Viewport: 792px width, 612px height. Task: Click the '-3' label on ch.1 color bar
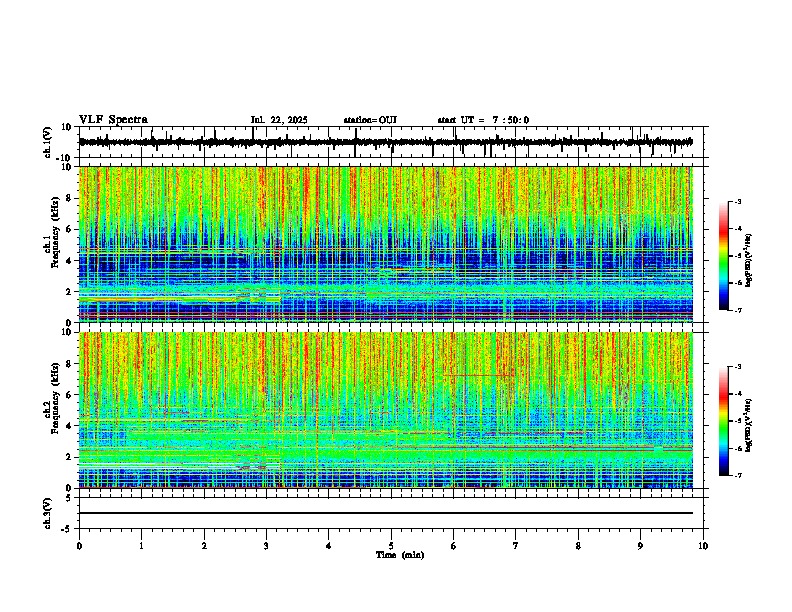pyautogui.click(x=737, y=201)
